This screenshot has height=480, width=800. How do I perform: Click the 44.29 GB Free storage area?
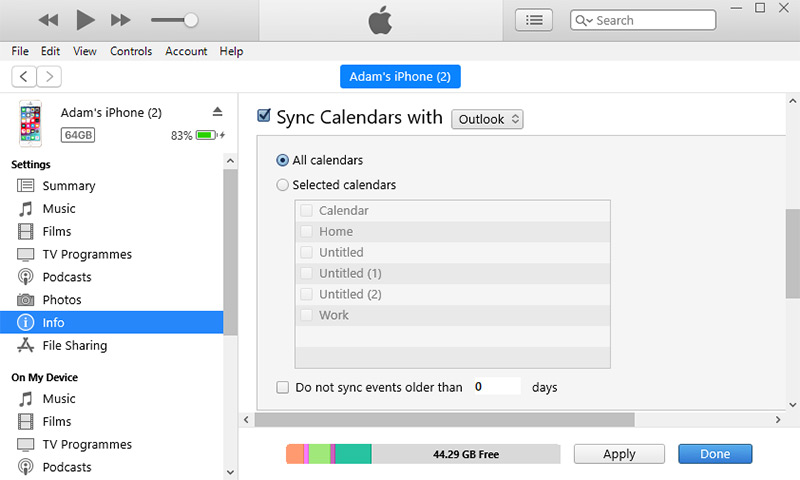pyautogui.click(x=466, y=454)
